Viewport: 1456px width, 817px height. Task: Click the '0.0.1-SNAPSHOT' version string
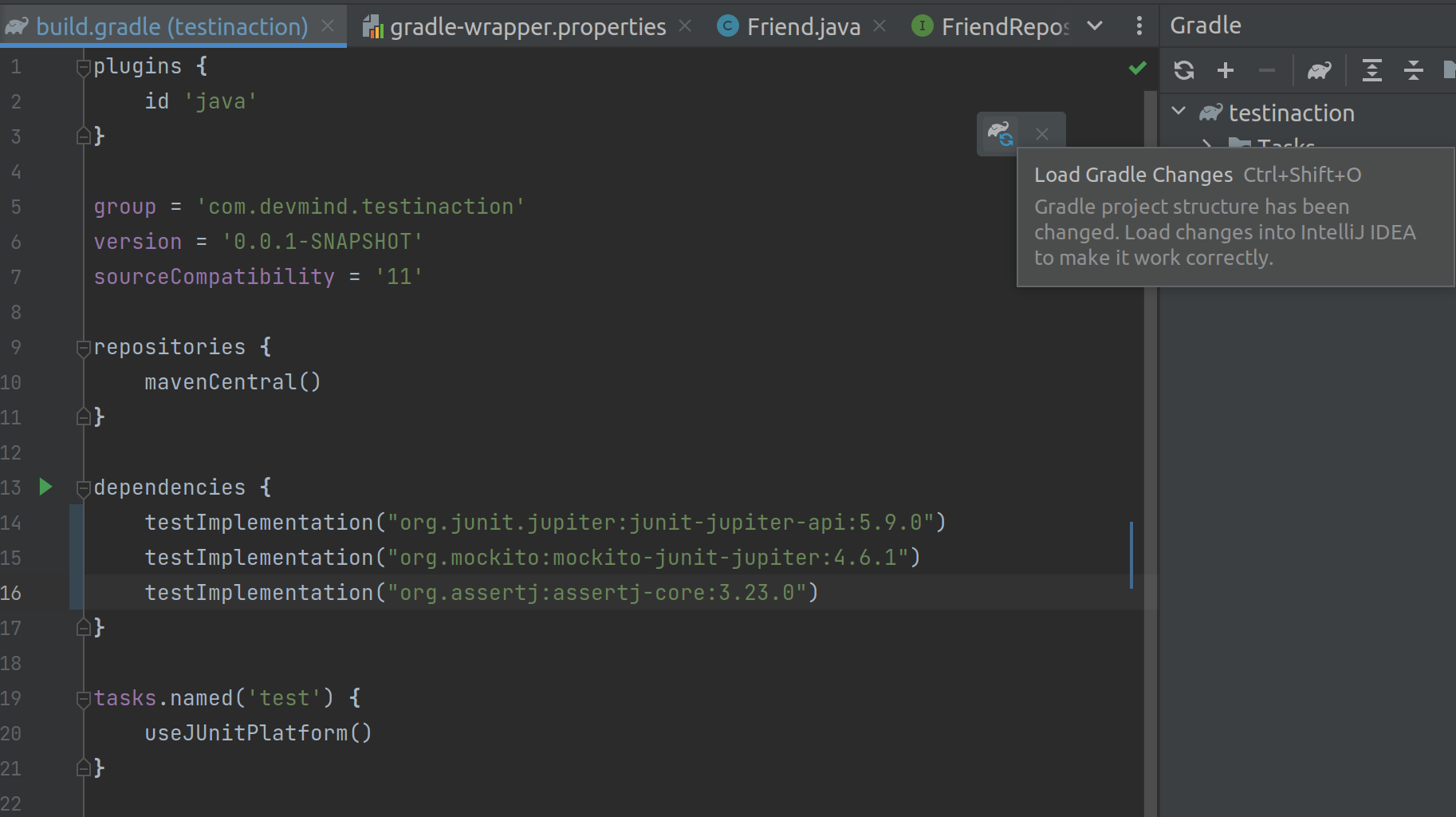322,242
